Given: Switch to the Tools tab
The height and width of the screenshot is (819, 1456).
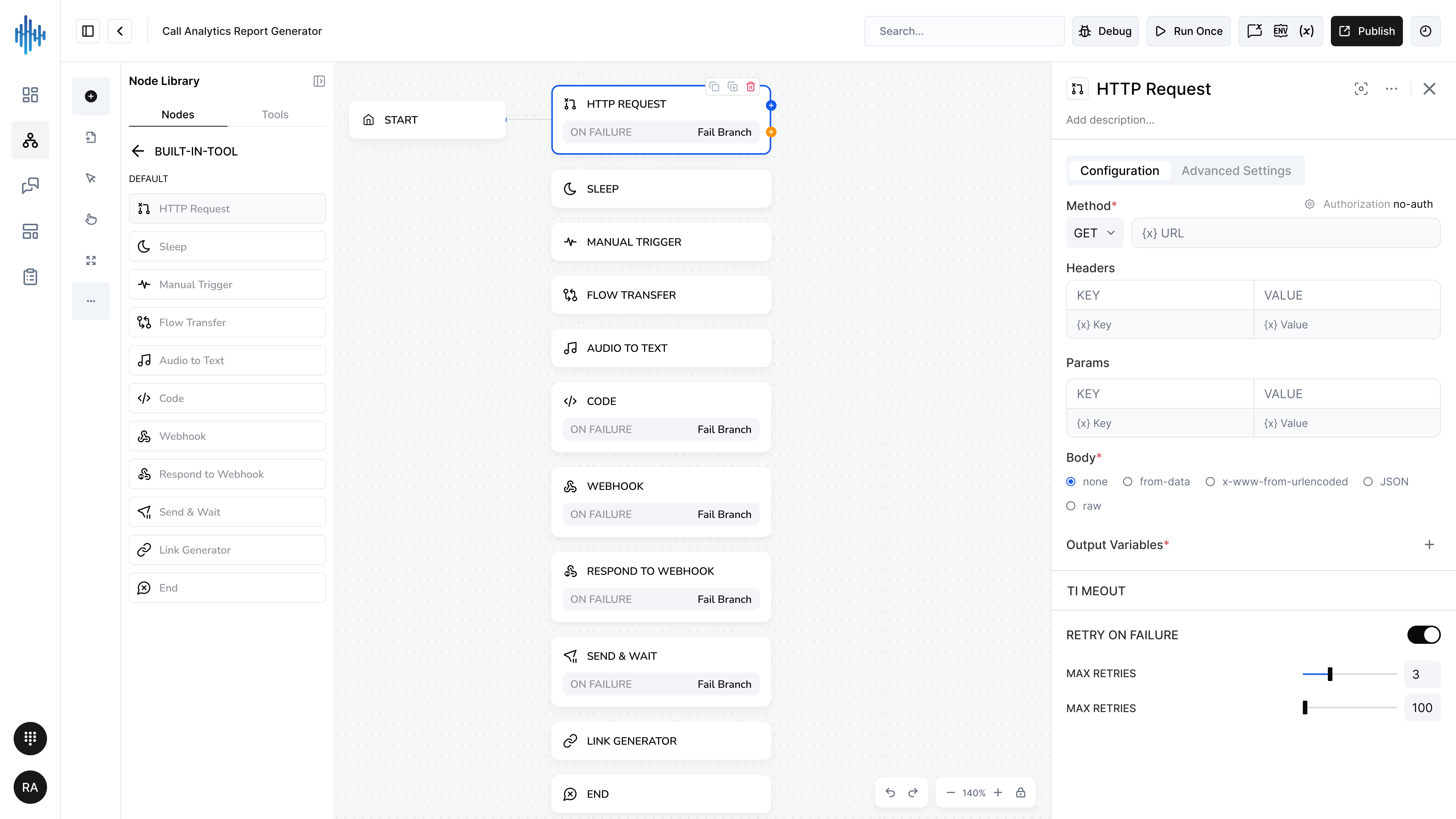Looking at the screenshot, I should click(x=275, y=114).
